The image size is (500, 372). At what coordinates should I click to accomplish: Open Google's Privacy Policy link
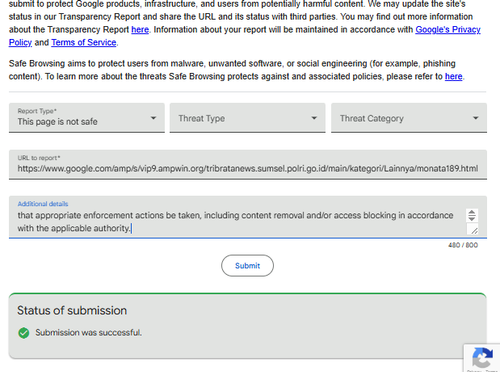point(448,30)
